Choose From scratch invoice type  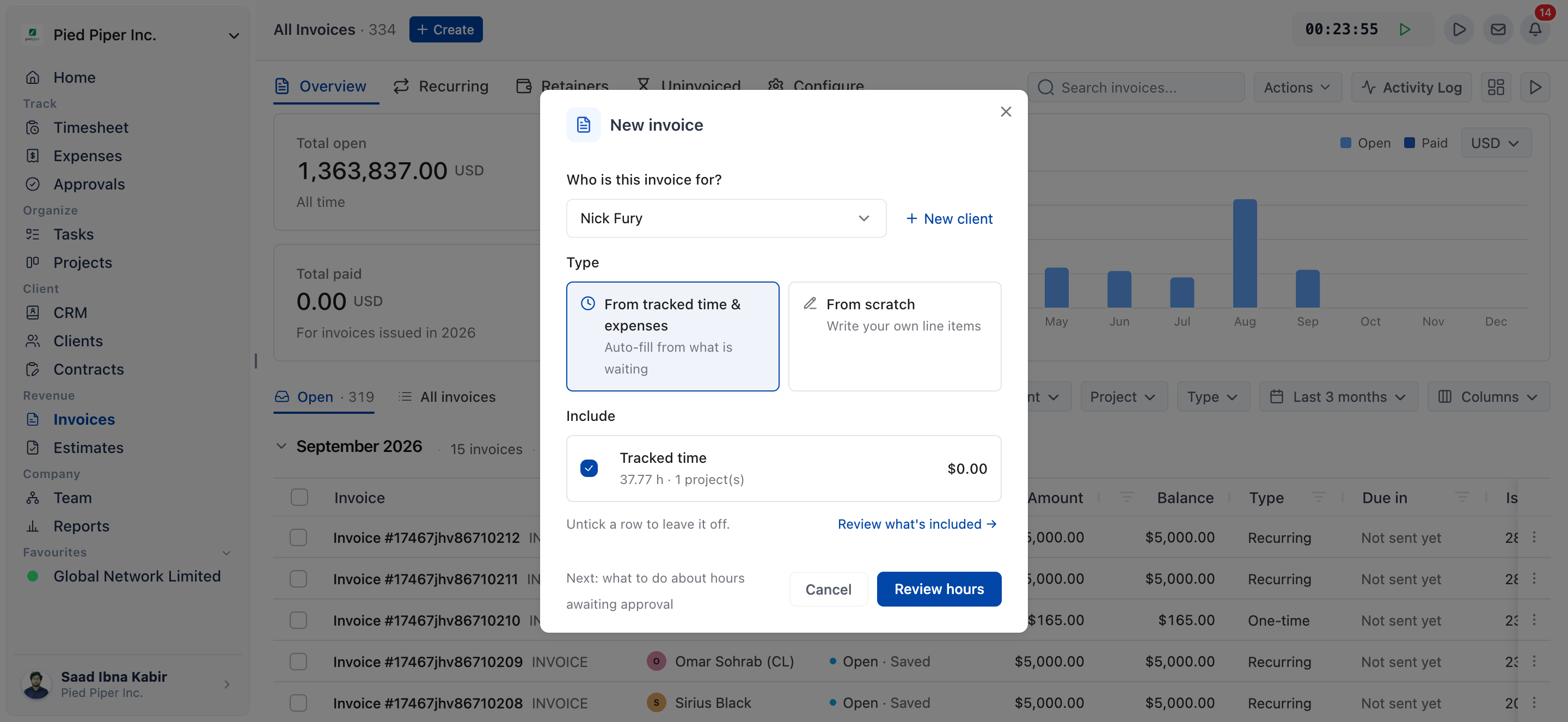pyautogui.click(x=894, y=336)
